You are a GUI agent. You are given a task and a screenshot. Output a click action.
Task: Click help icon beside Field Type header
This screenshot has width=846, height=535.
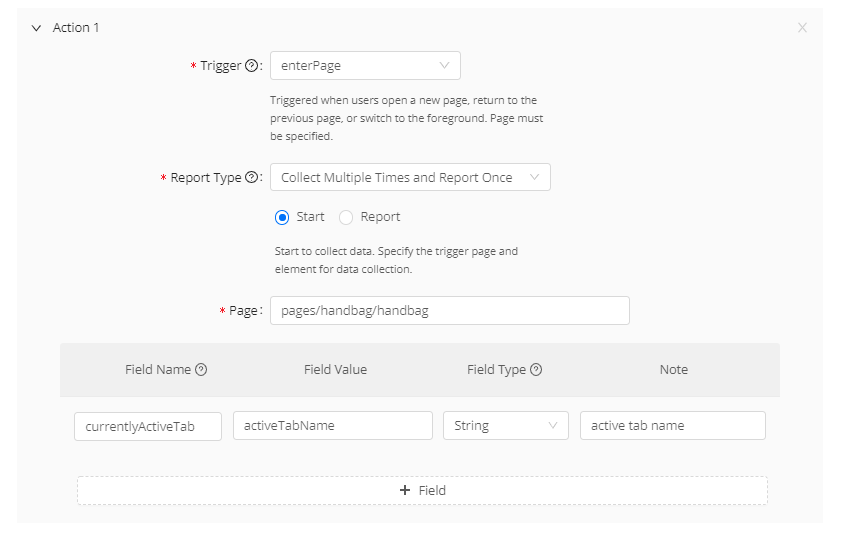tap(536, 370)
